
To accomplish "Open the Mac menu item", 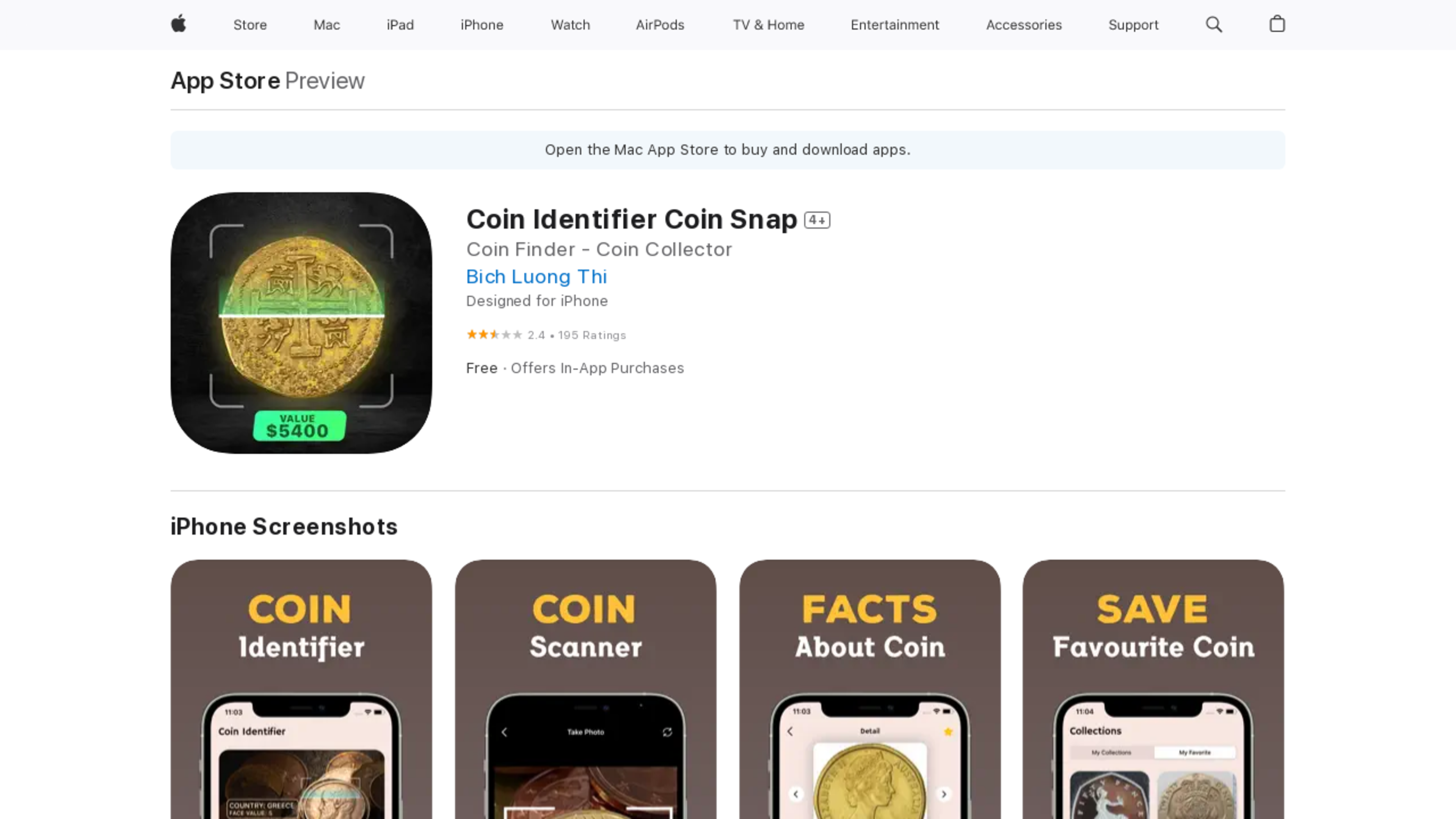I will point(327,25).
